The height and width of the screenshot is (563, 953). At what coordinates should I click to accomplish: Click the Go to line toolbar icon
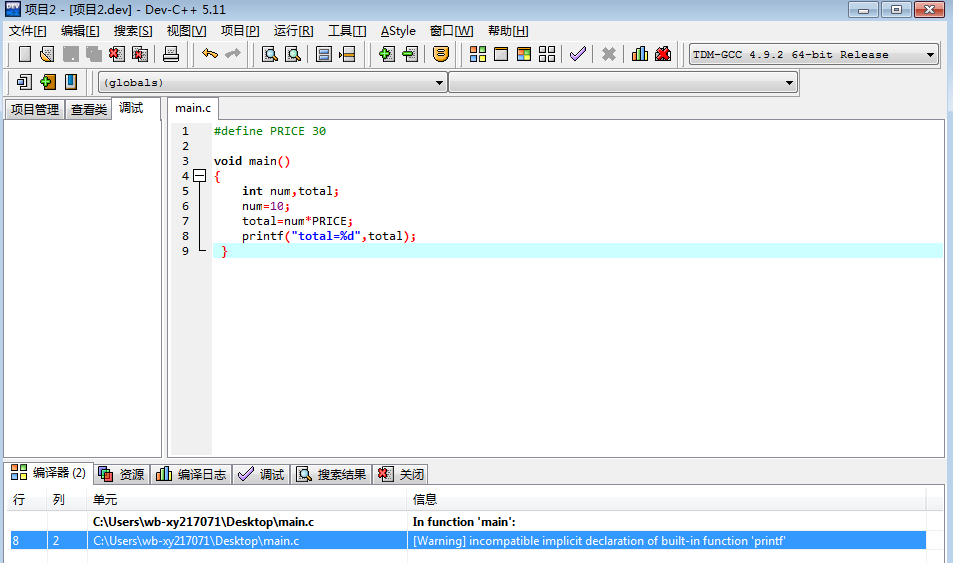tap(347, 54)
